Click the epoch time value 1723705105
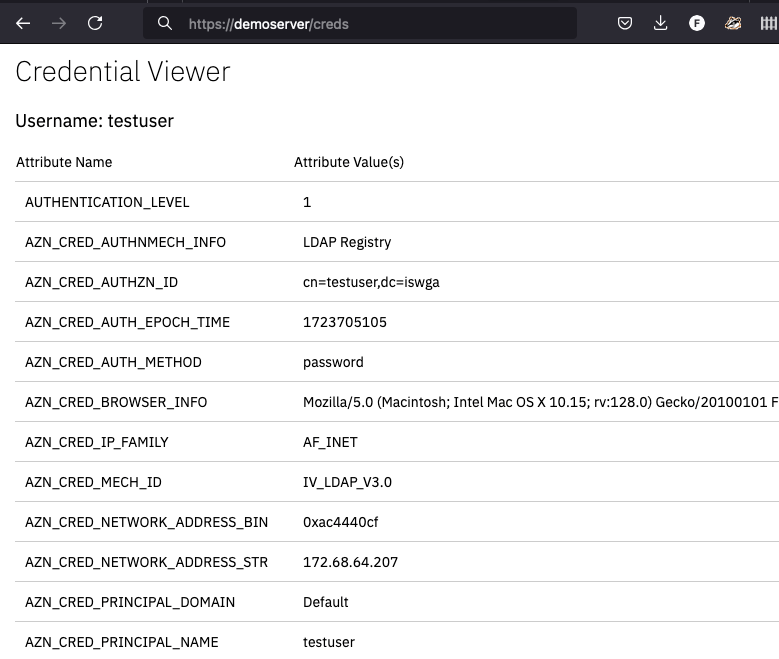 [x=345, y=322]
